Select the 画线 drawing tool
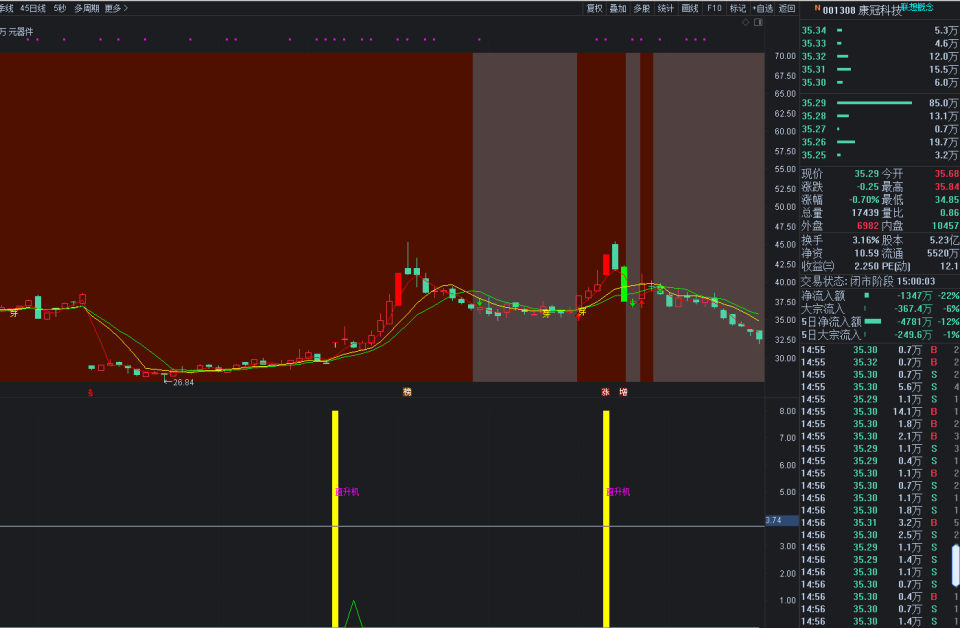960x628 pixels. 690,8
